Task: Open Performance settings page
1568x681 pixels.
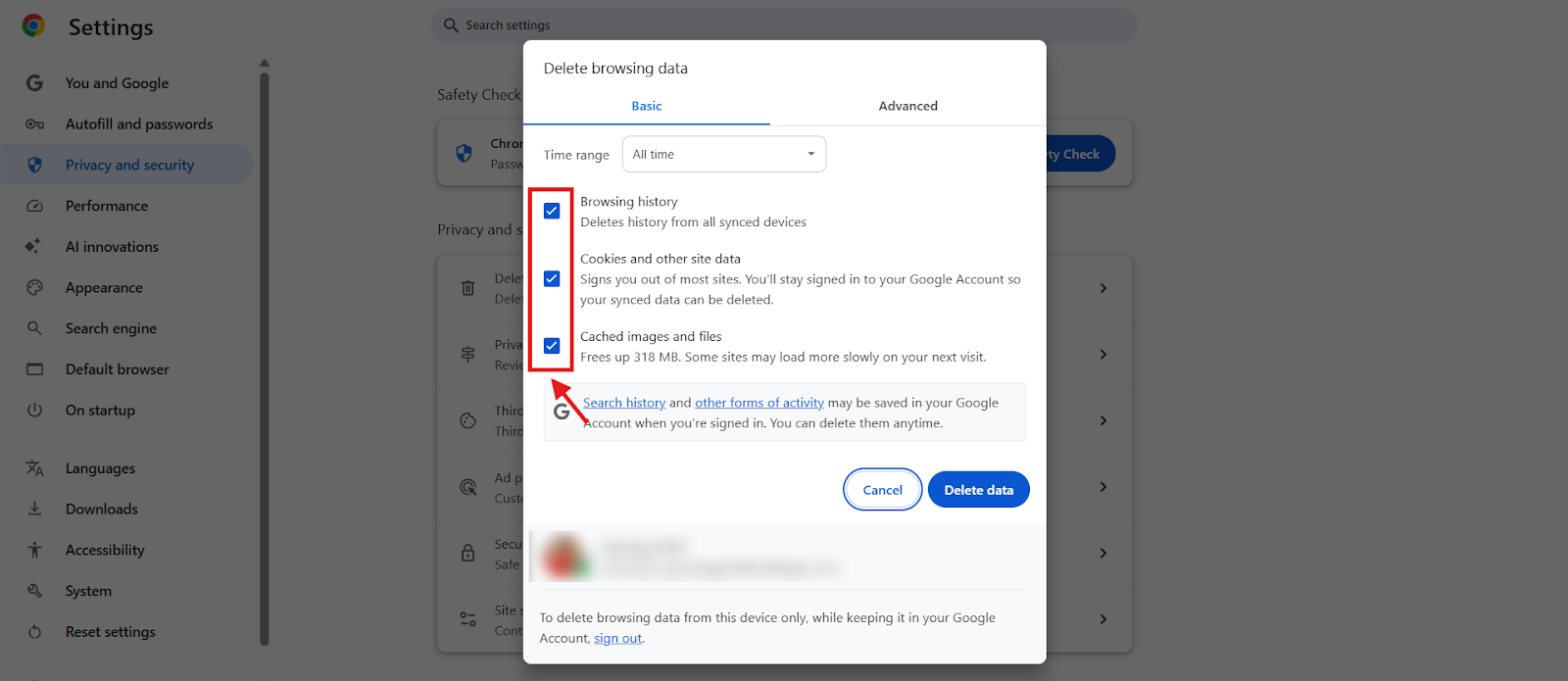Action: (x=127, y=206)
